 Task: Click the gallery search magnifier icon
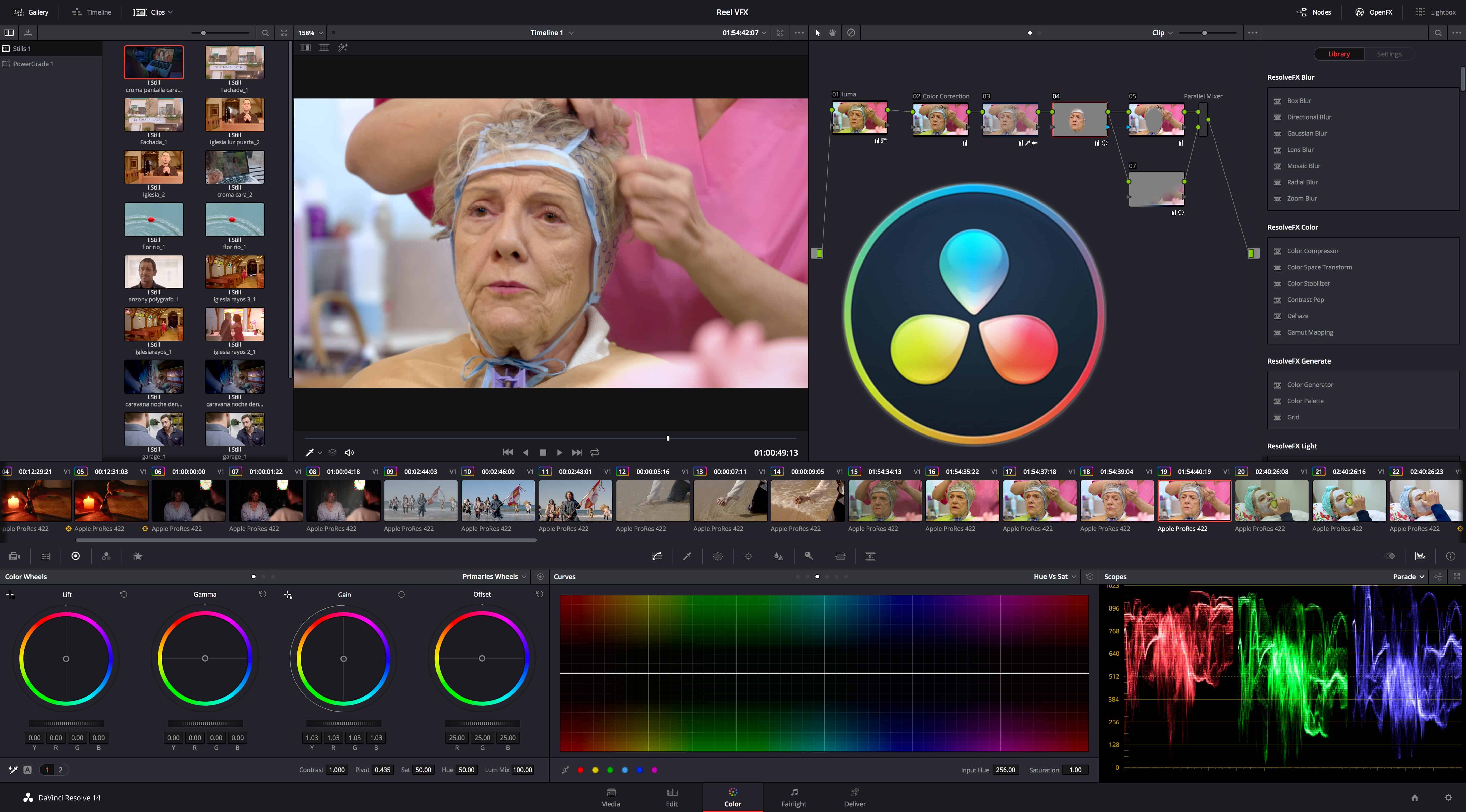(x=265, y=33)
